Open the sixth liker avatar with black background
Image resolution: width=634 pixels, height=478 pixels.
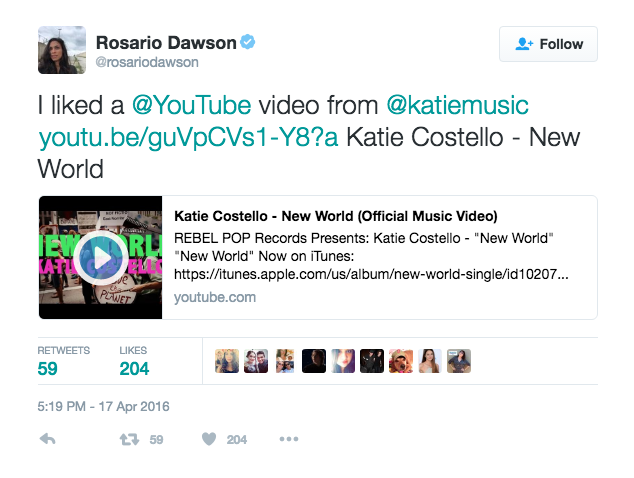372,361
